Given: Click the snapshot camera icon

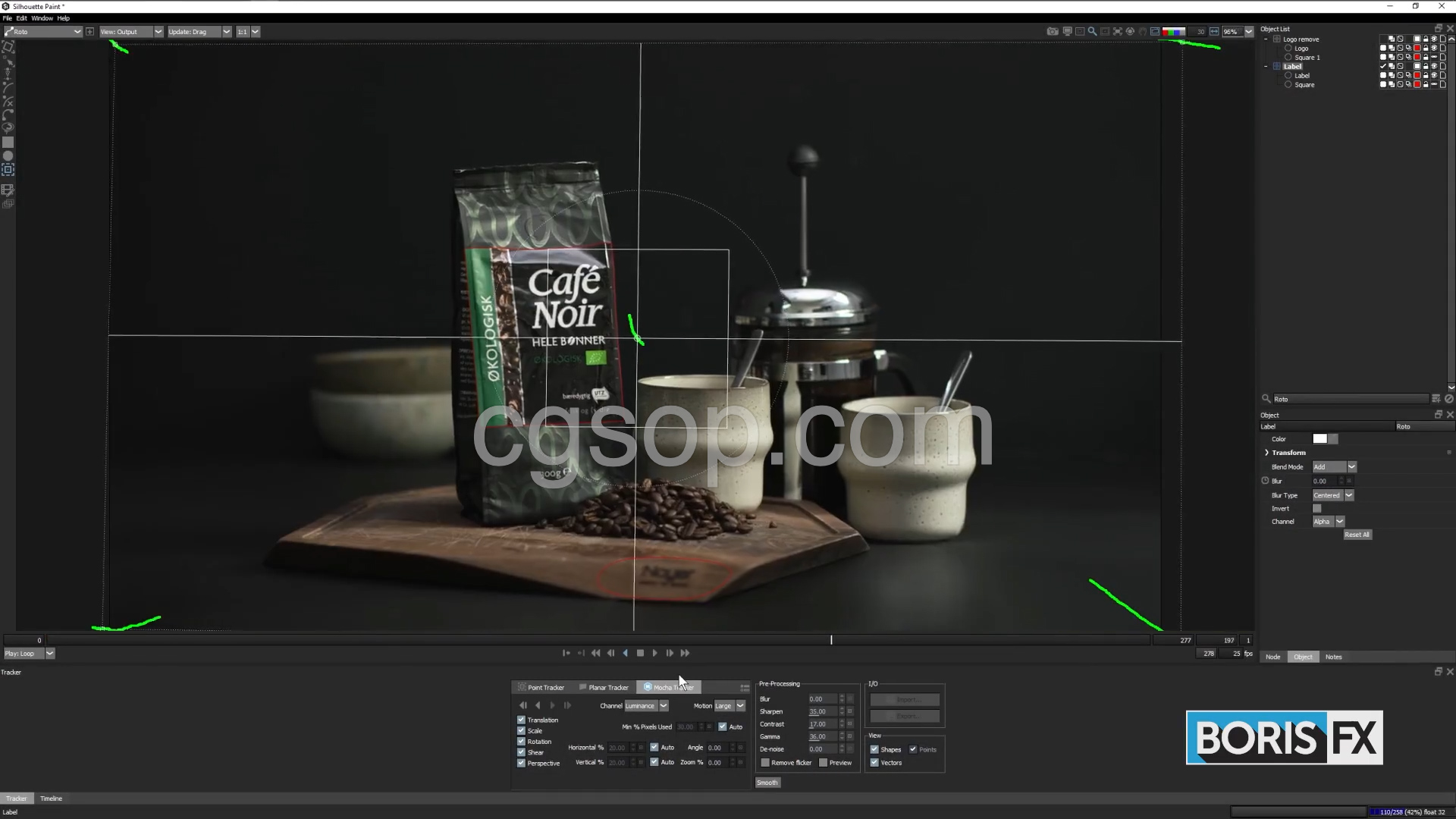Looking at the screenshot, I should [x=1052, y=32].
